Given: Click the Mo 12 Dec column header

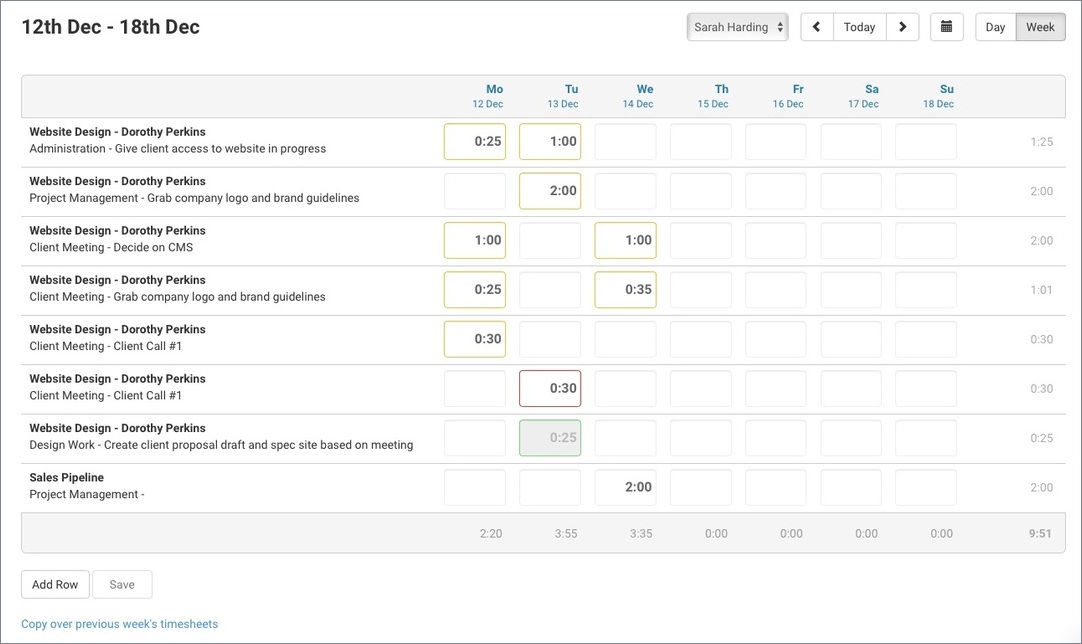Looking at the screenshot, I should (x=488, y=95).
